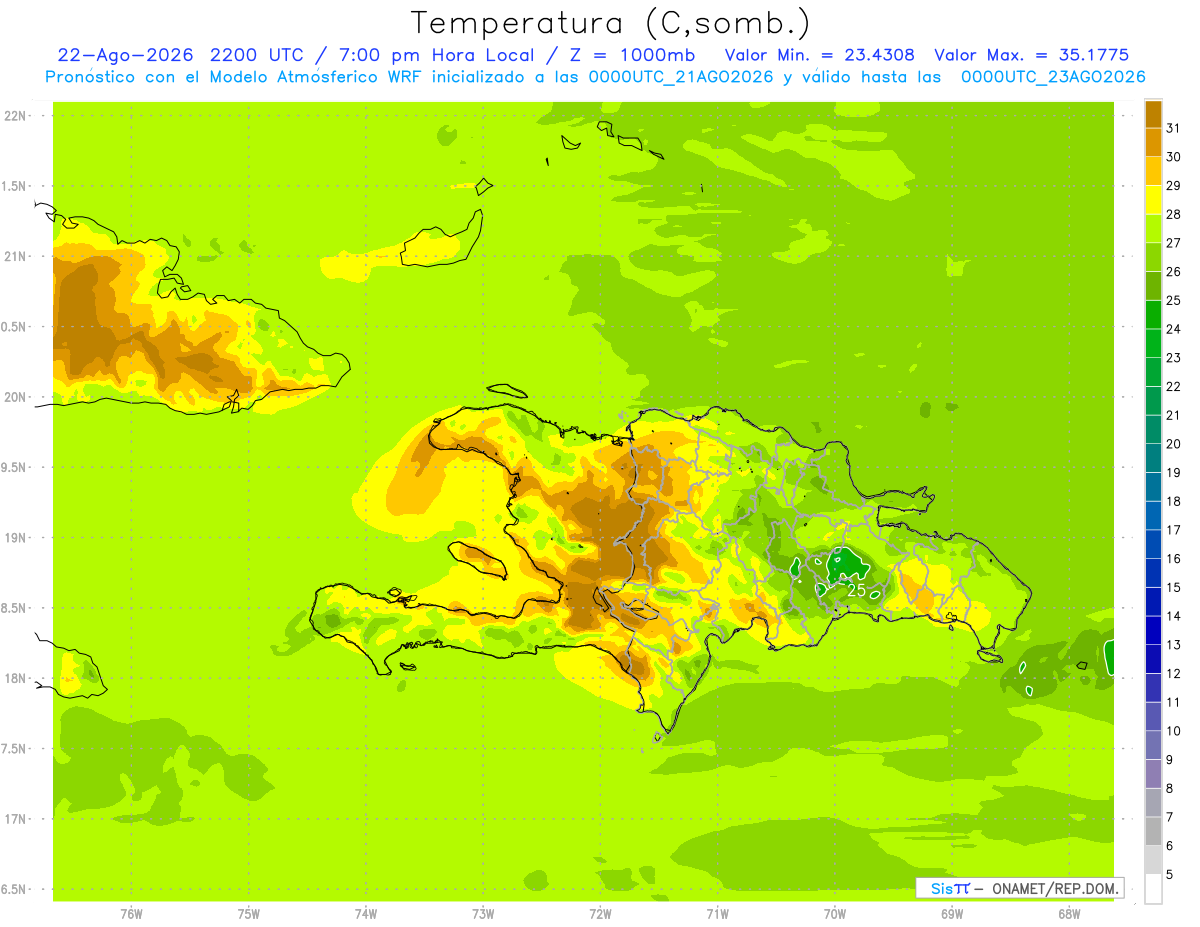1200x927 pixels.
Task: Click the SisTT - ONAMET/REP.DOM. credit box
Action: point(1020,888)
